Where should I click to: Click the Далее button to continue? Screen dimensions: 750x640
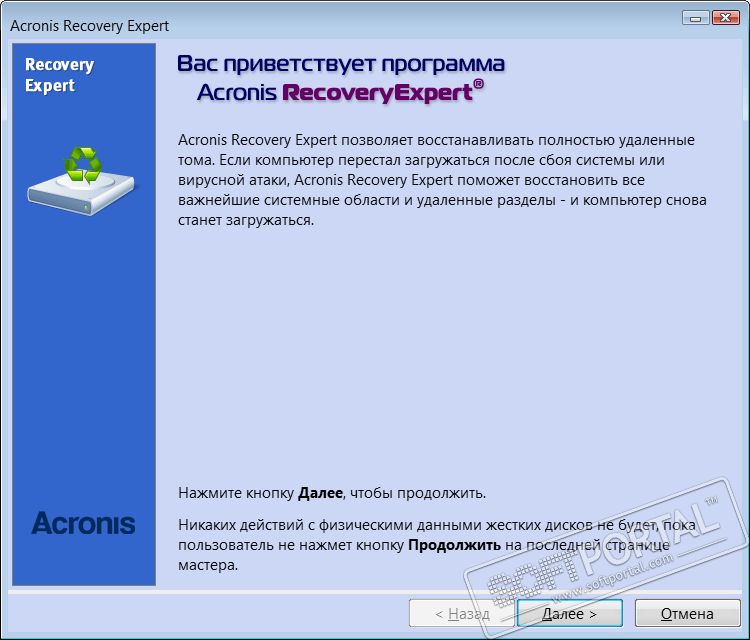coord(570,613)
